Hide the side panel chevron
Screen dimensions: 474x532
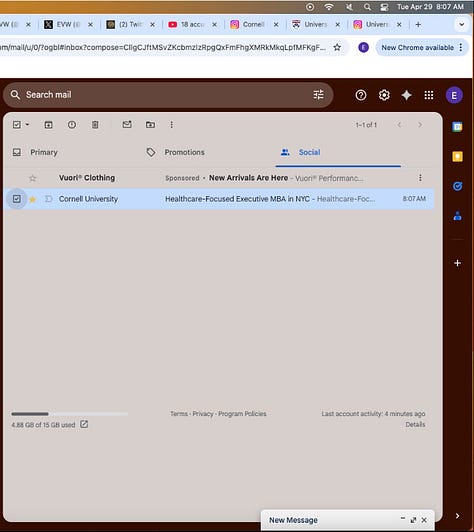457,516
